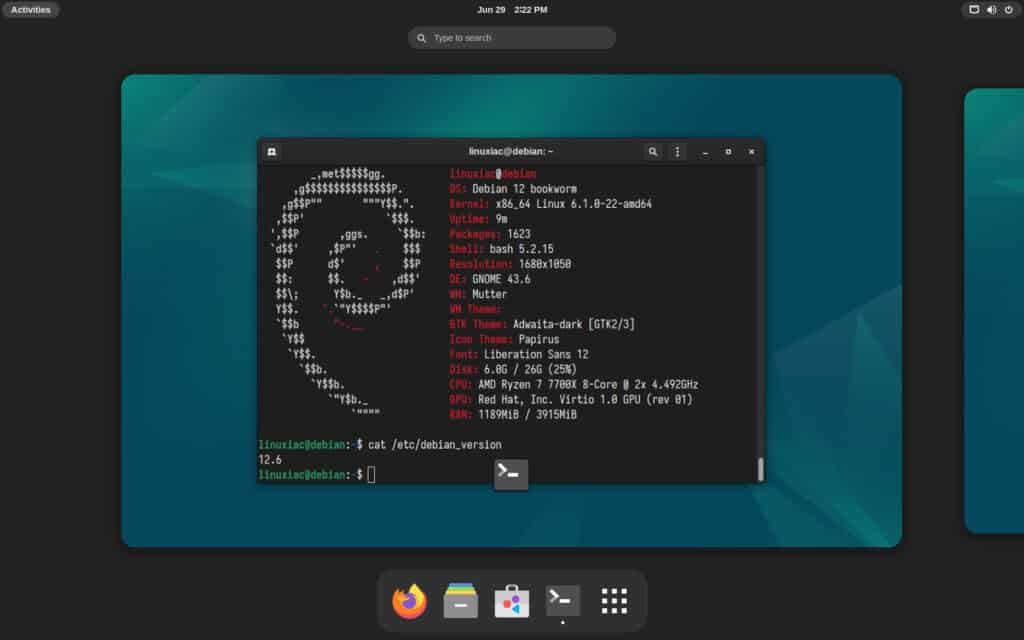
Task: Click the terminal search magnifier icon
Action: [653, 152]
